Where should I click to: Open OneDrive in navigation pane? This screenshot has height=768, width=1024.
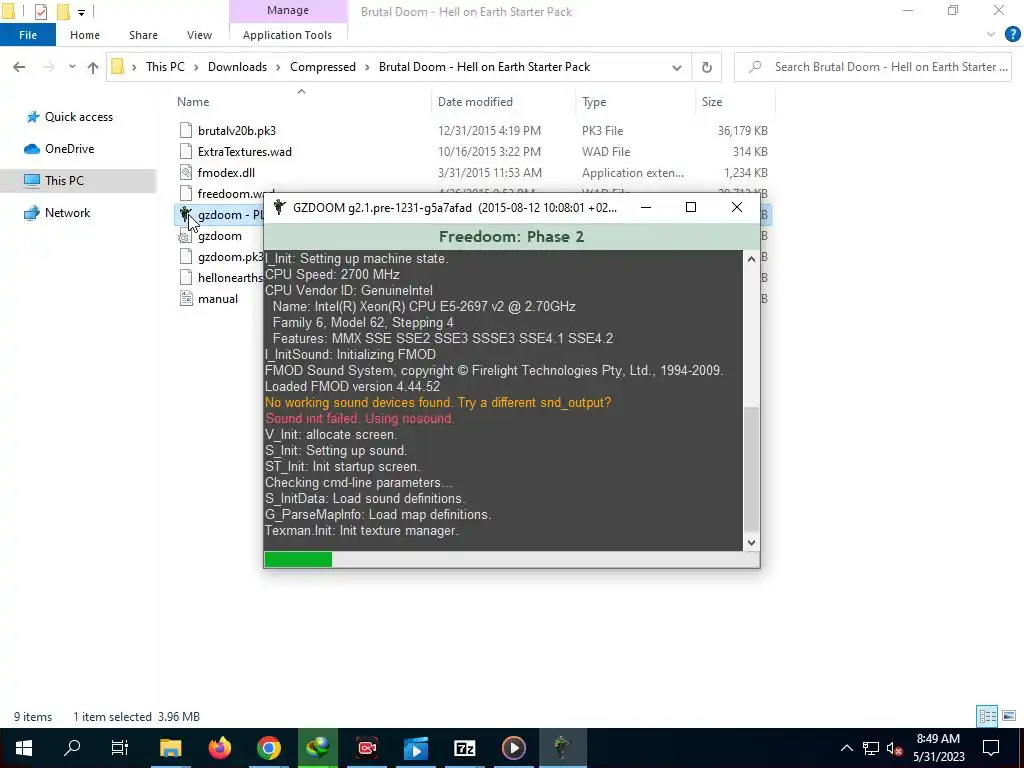69,149
